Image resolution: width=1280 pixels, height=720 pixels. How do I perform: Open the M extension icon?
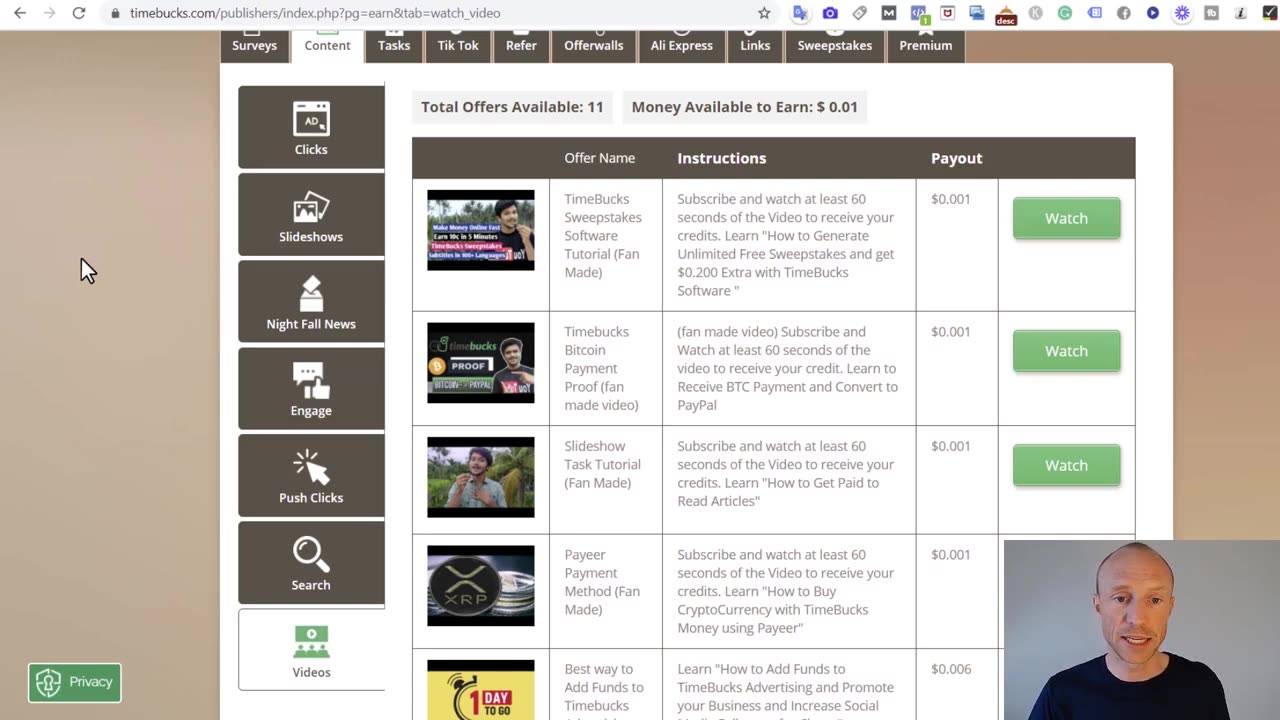[889, 13]
